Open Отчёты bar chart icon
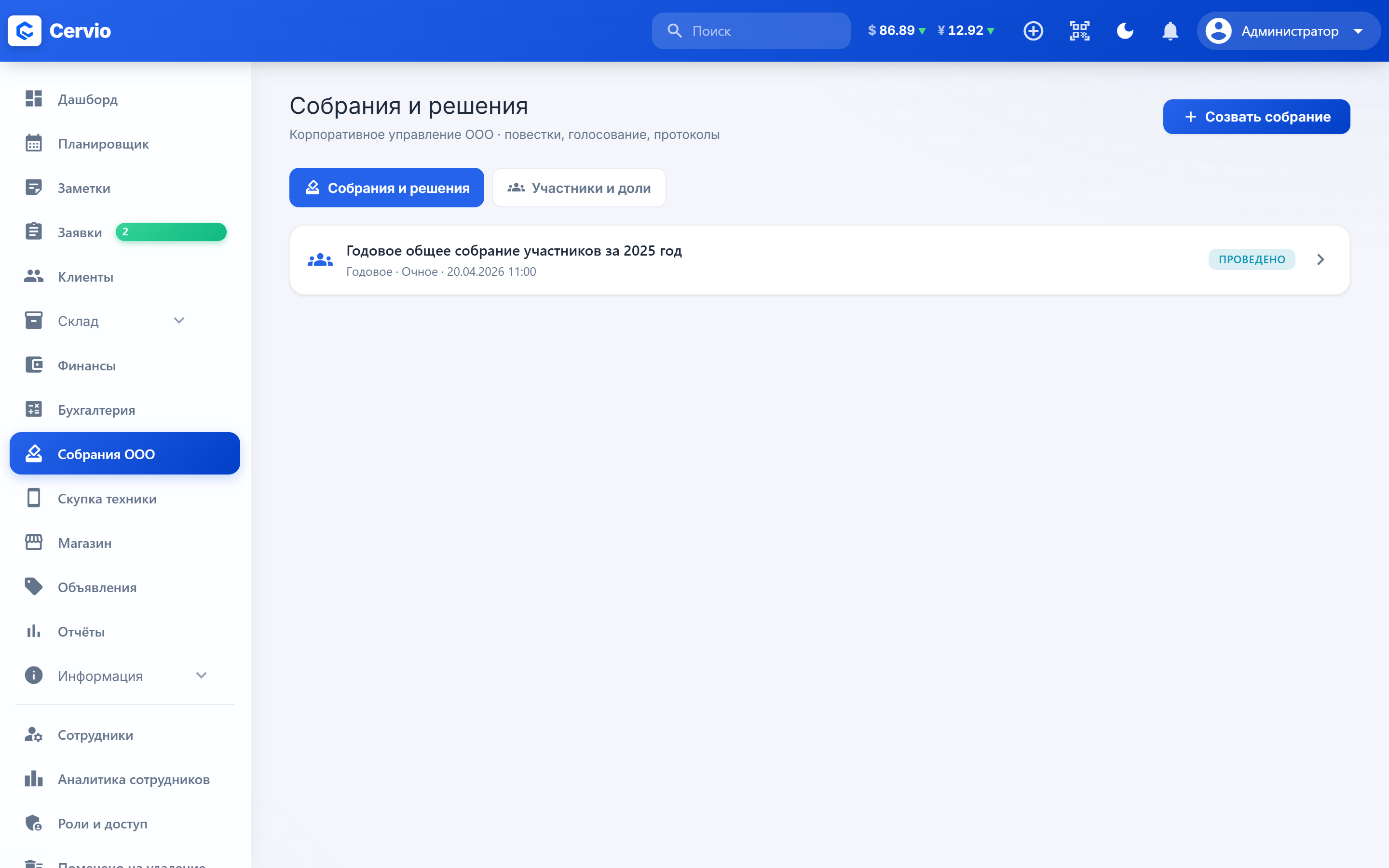 point(34,632)
